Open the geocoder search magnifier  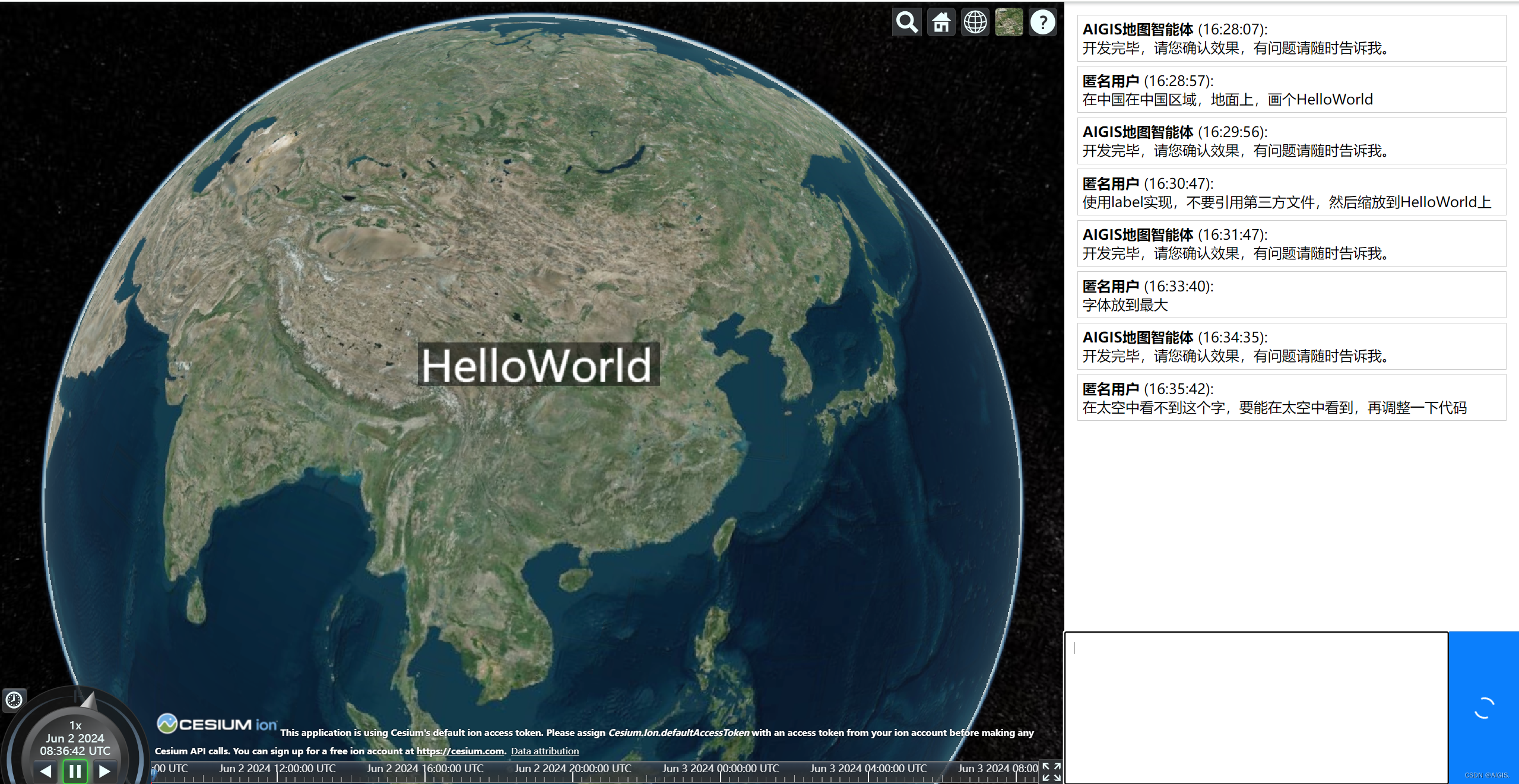click(906, 23)
